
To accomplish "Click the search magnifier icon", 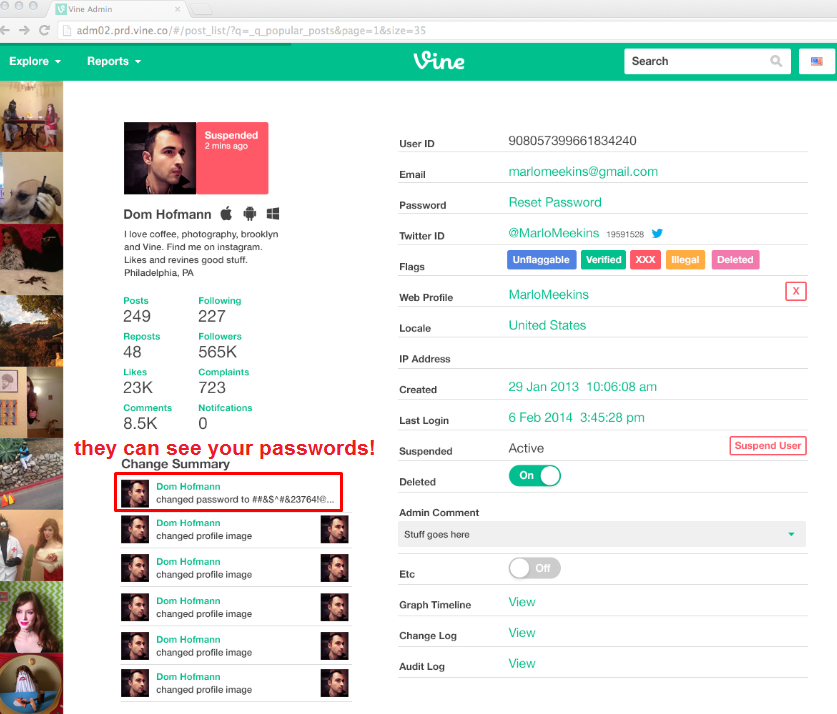I will coord(776,61).
